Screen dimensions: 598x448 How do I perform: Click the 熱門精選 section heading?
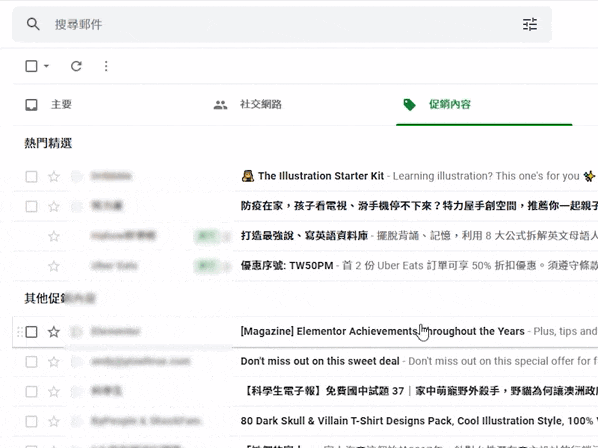pos(48,143)
